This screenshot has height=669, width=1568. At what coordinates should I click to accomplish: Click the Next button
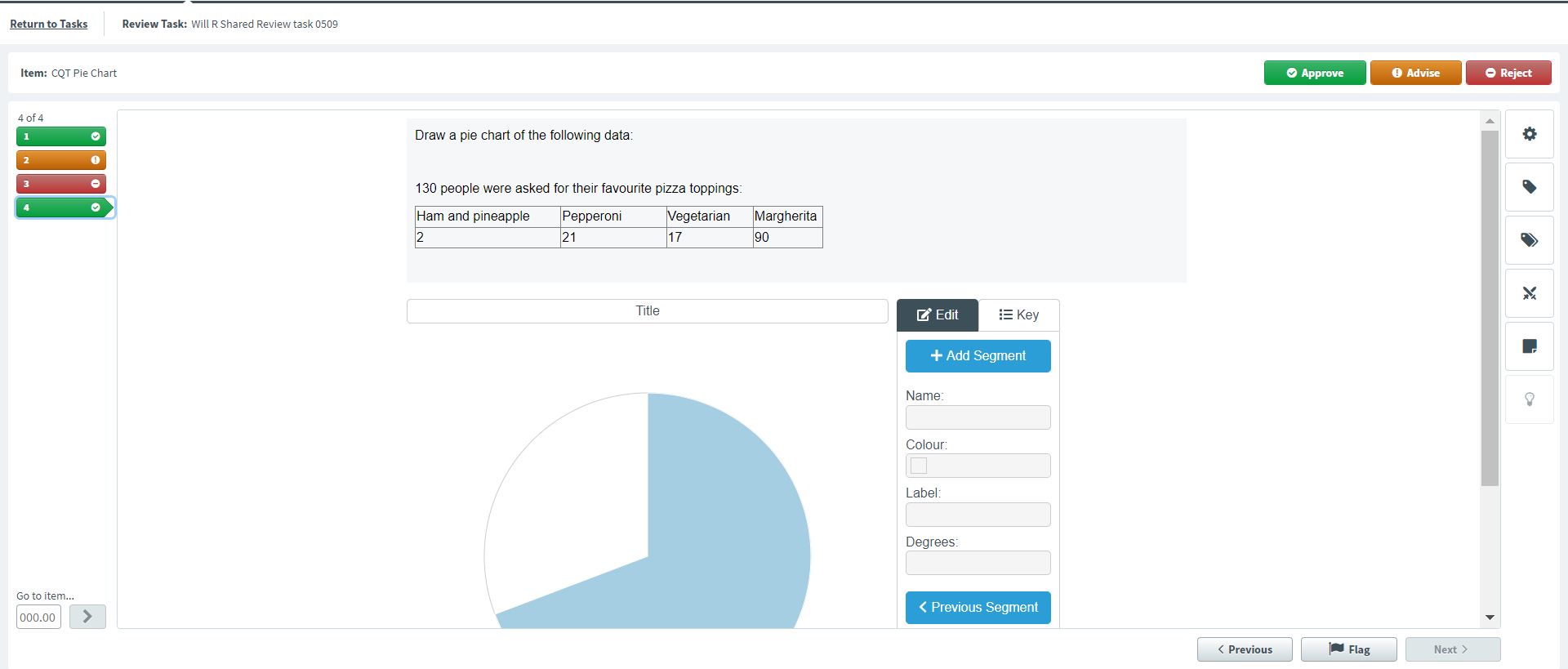coord(1453,649)
